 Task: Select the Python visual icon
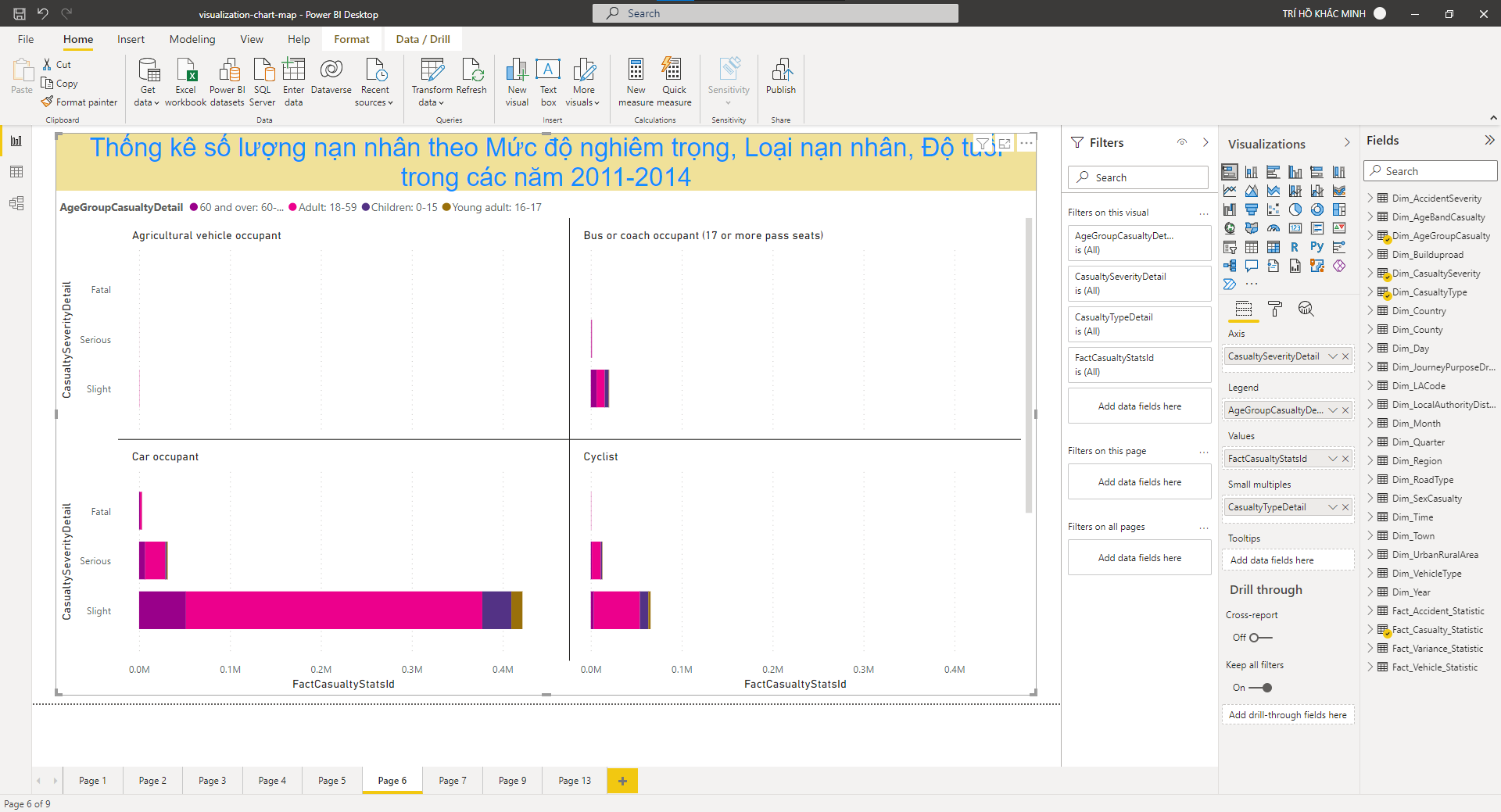click(x=1317, y=247)
